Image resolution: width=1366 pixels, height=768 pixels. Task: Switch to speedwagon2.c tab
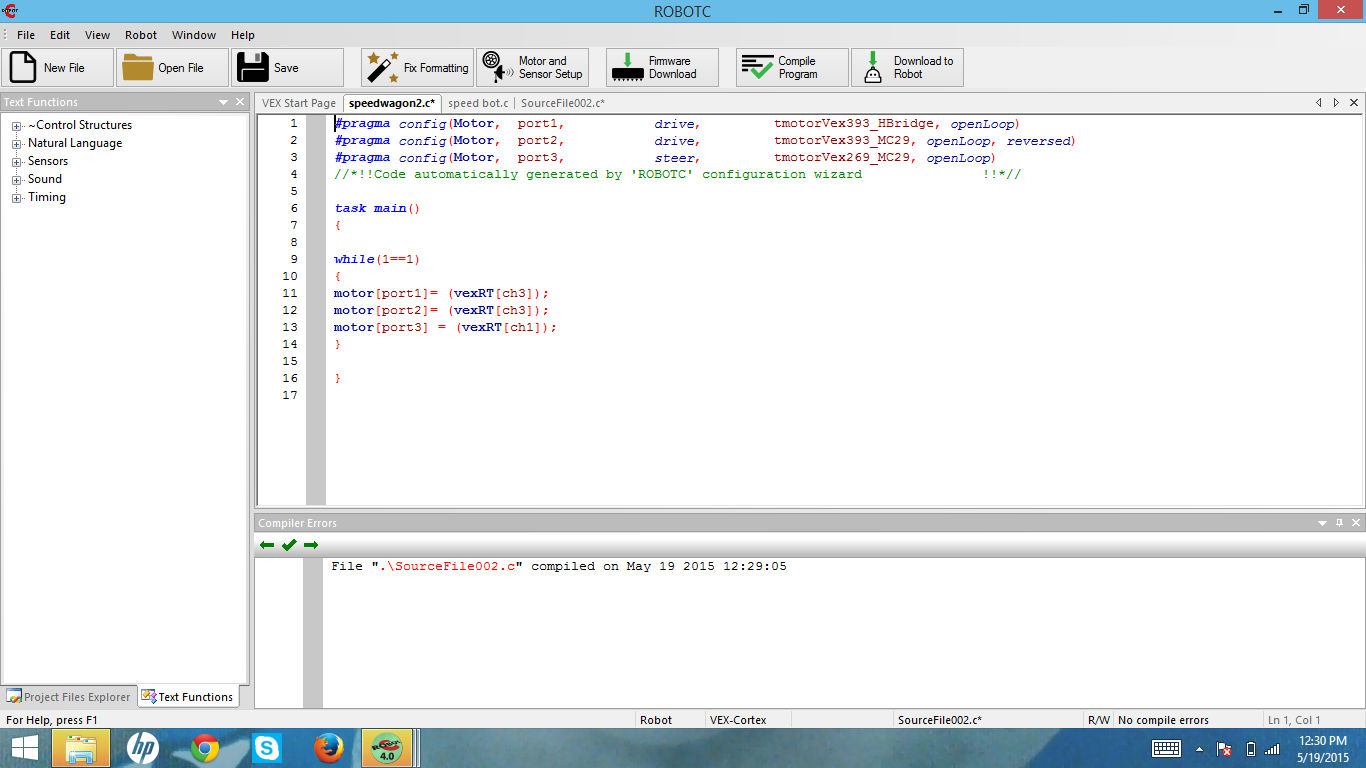tap(392, 103)
